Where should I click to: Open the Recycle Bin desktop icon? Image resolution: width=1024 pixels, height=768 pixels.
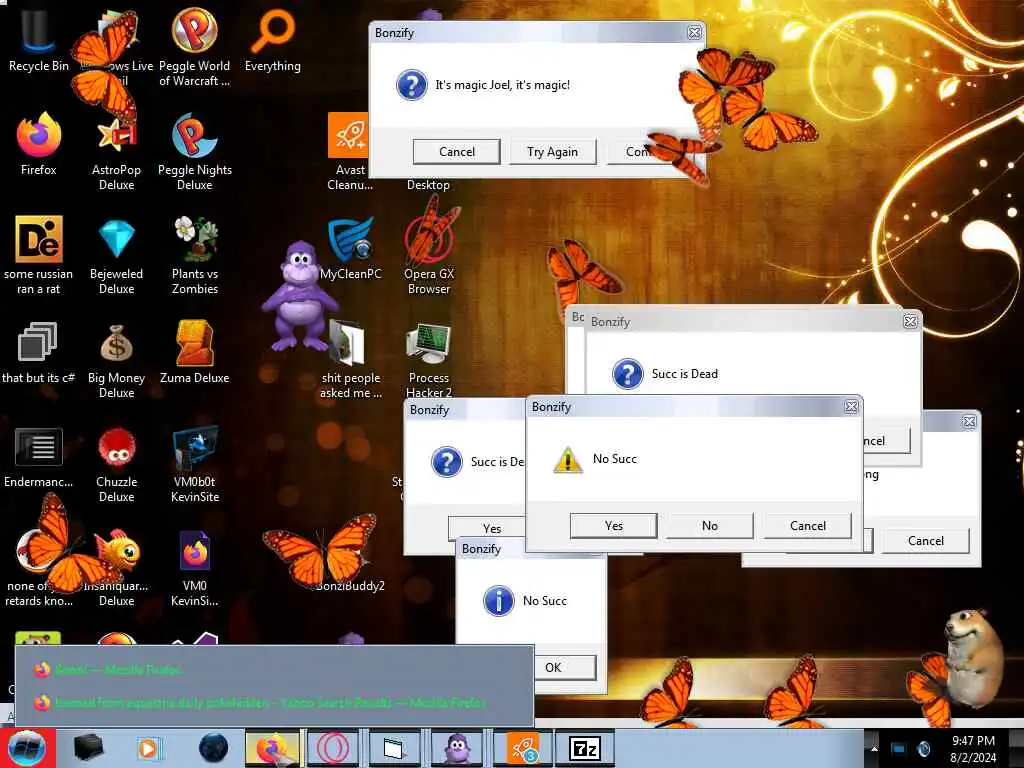tap(39, 39)
